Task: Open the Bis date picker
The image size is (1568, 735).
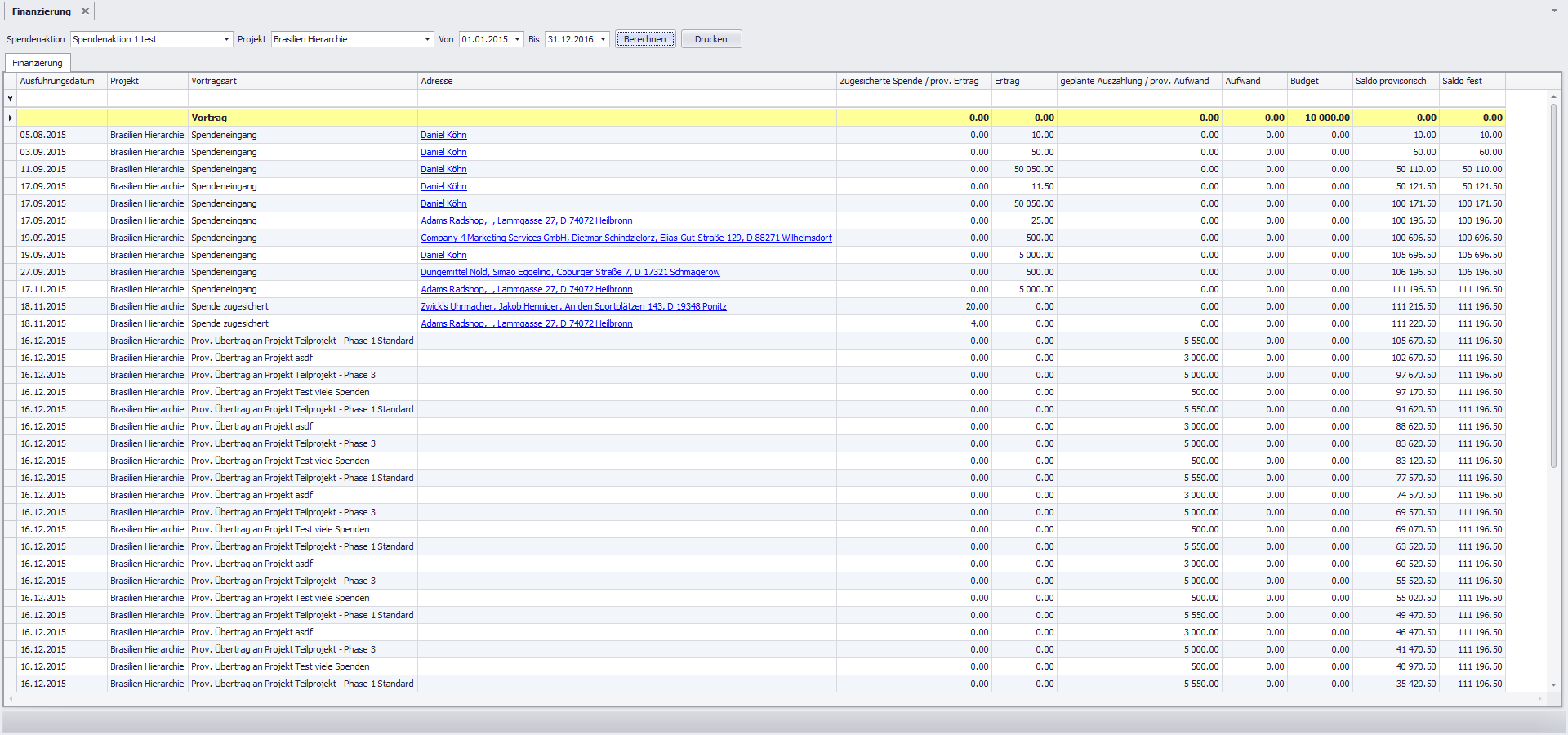Action: click(x=604, y=39)
